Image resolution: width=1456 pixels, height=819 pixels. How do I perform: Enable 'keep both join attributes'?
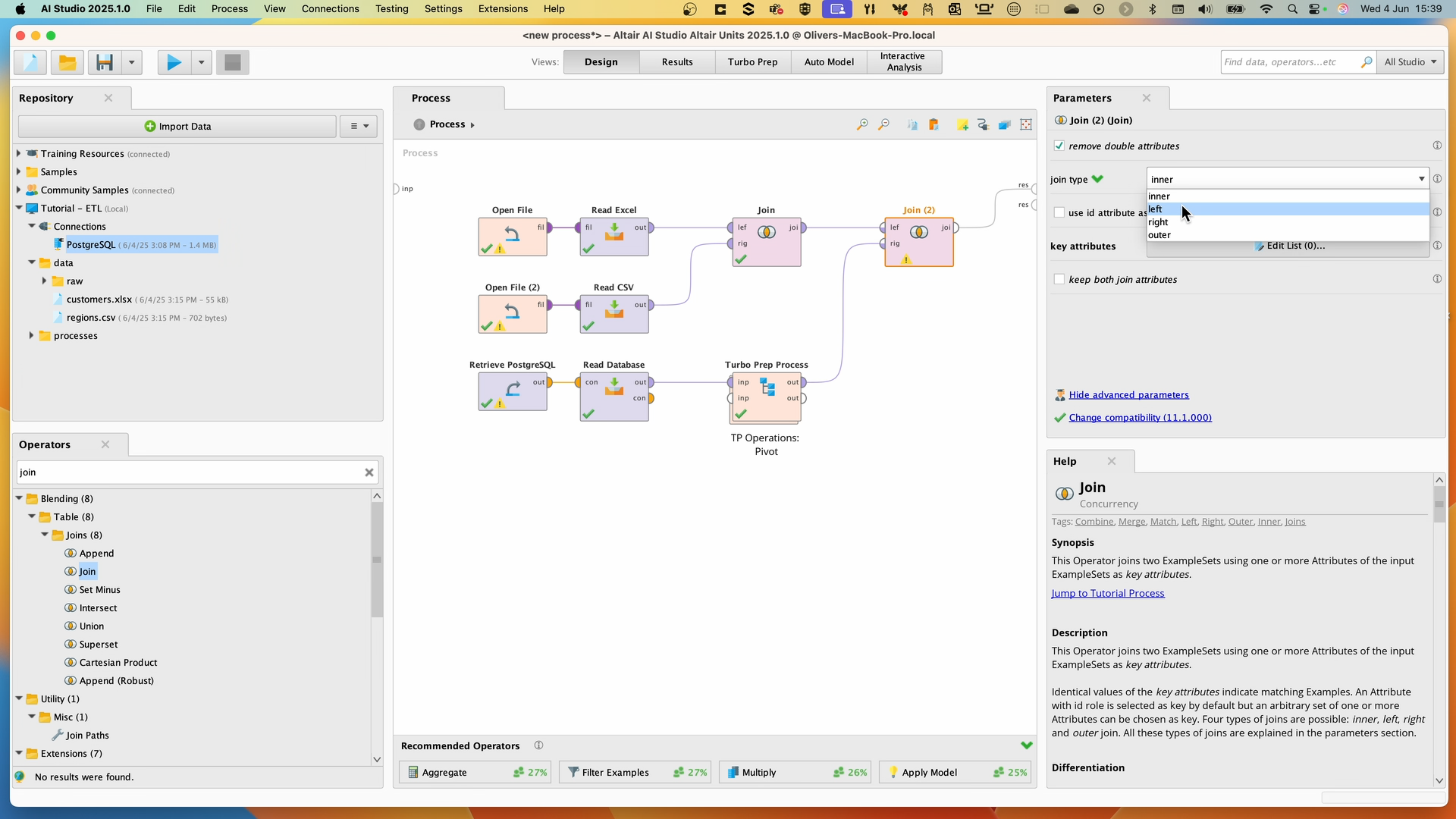1060,279
